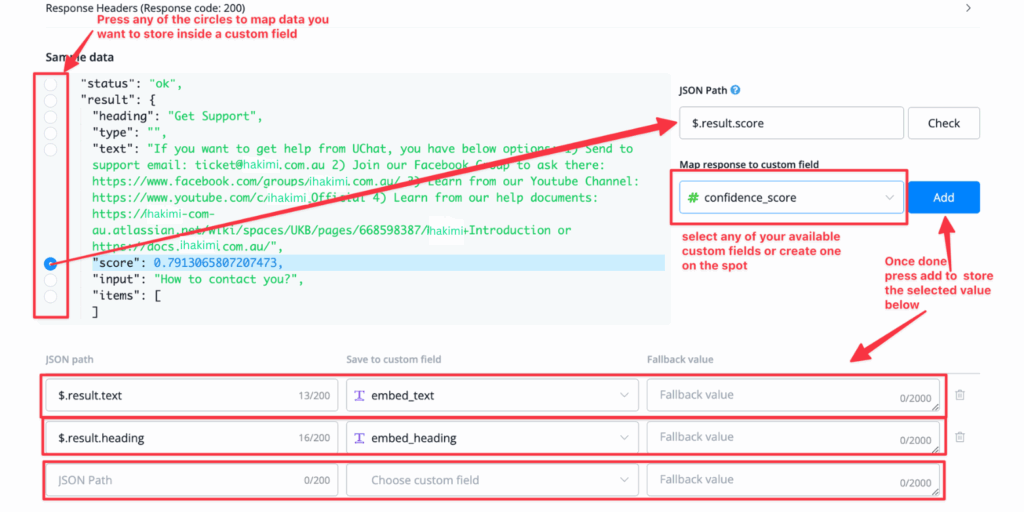Select the radio circle next to "items"
The image size is (1024, 512).
[50, 296]
